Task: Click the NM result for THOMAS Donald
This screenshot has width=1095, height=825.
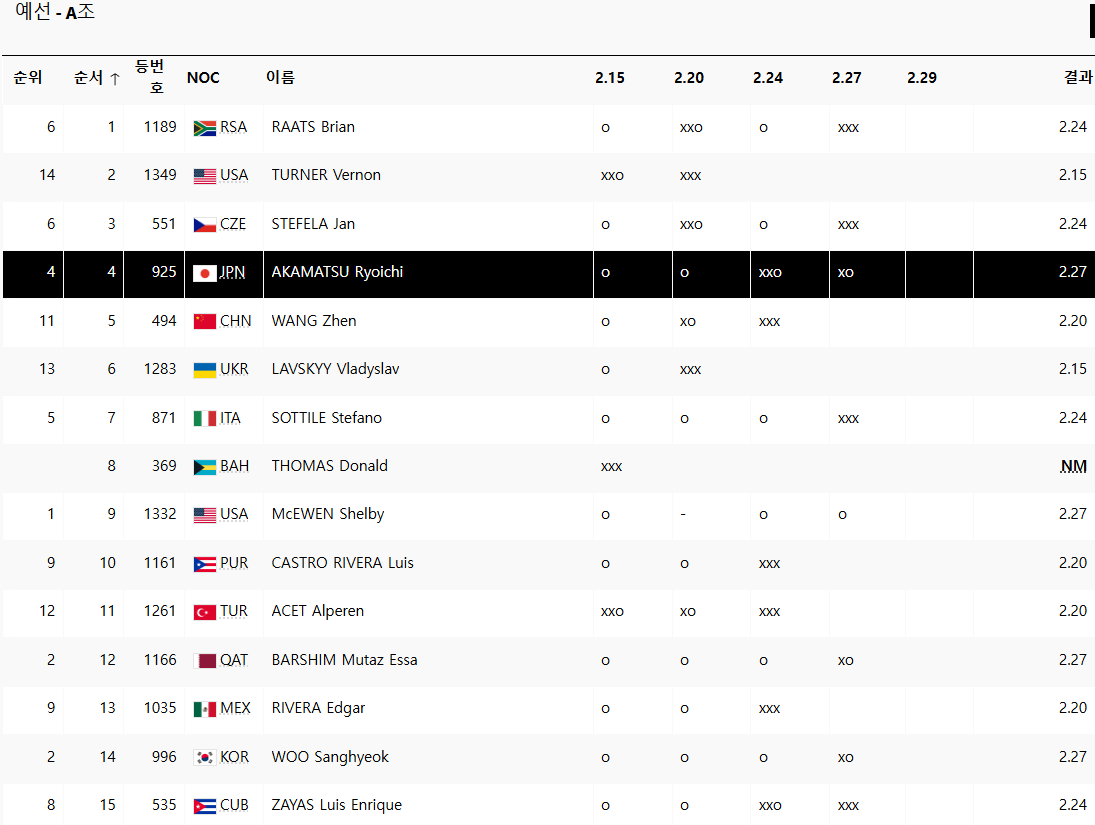Action: pyautogui.click(x=1073, y=466)
